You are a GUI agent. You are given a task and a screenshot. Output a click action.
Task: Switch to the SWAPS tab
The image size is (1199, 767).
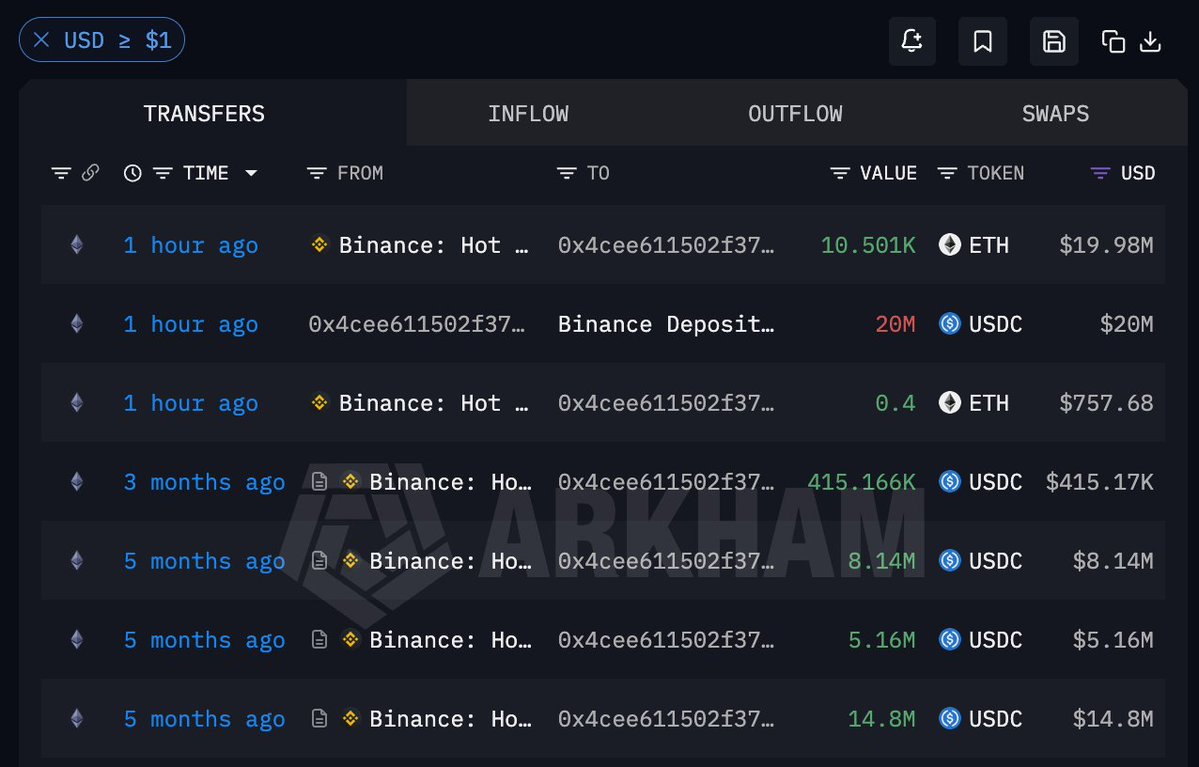(x=1055, y=113)
